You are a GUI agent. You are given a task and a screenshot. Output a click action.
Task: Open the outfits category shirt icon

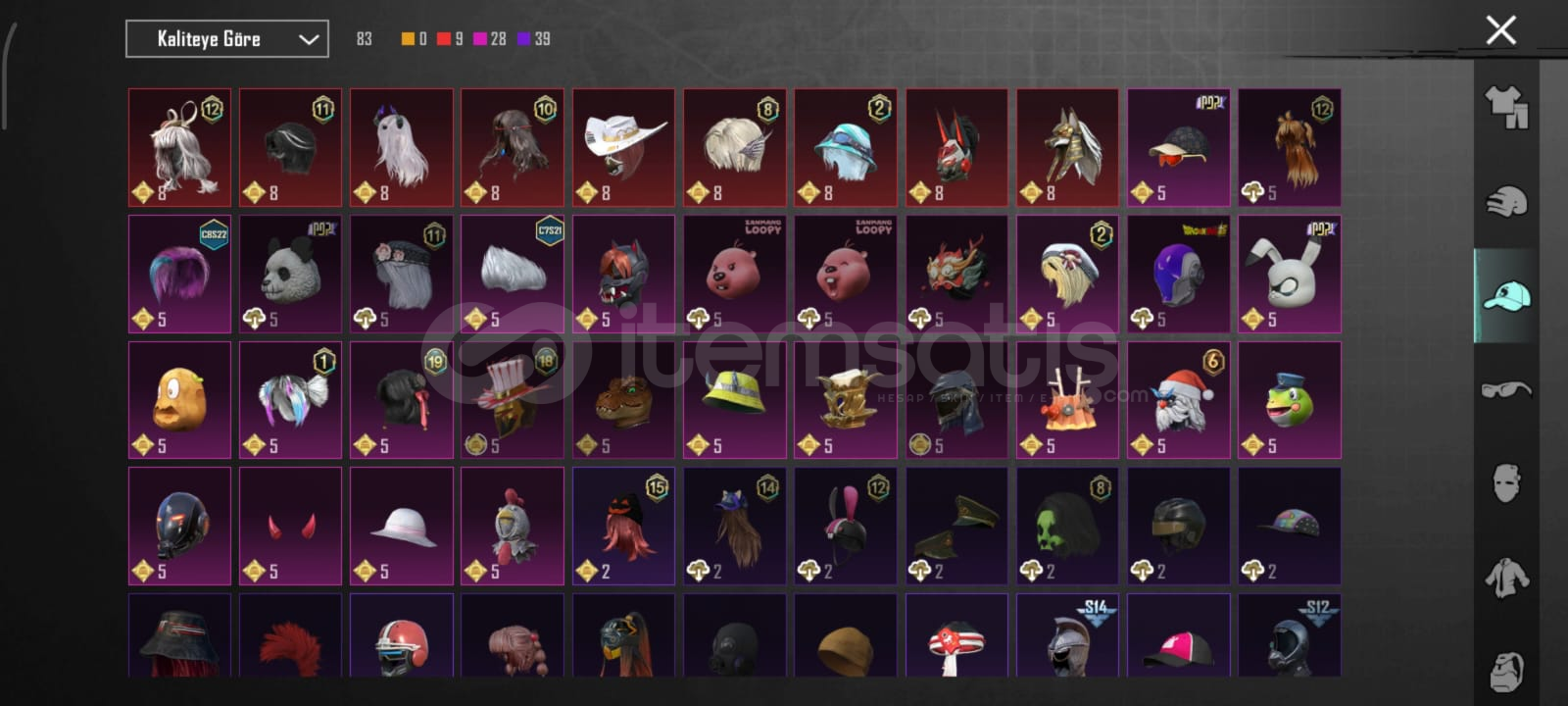tap(1506, 107)
